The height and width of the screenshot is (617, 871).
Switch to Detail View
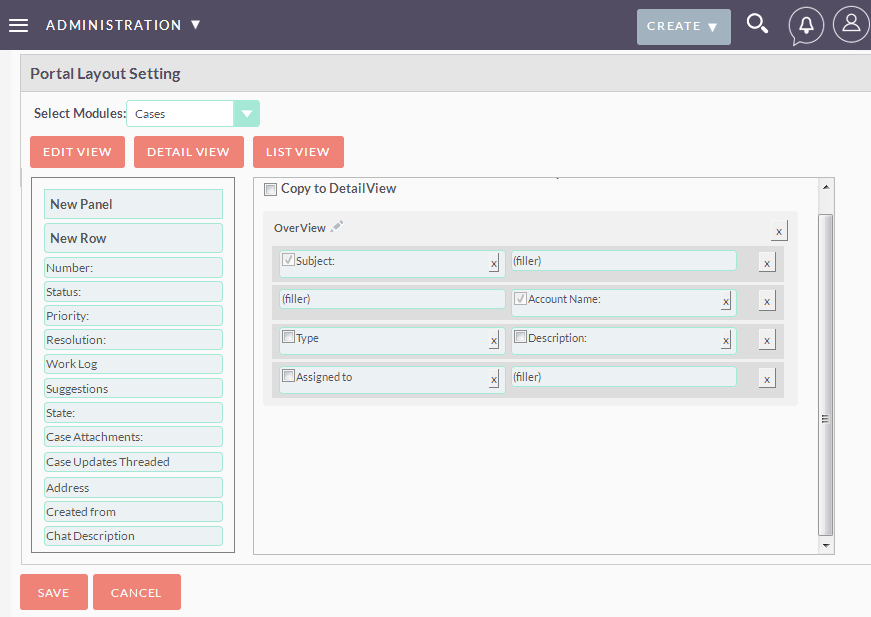click(188, 152)
